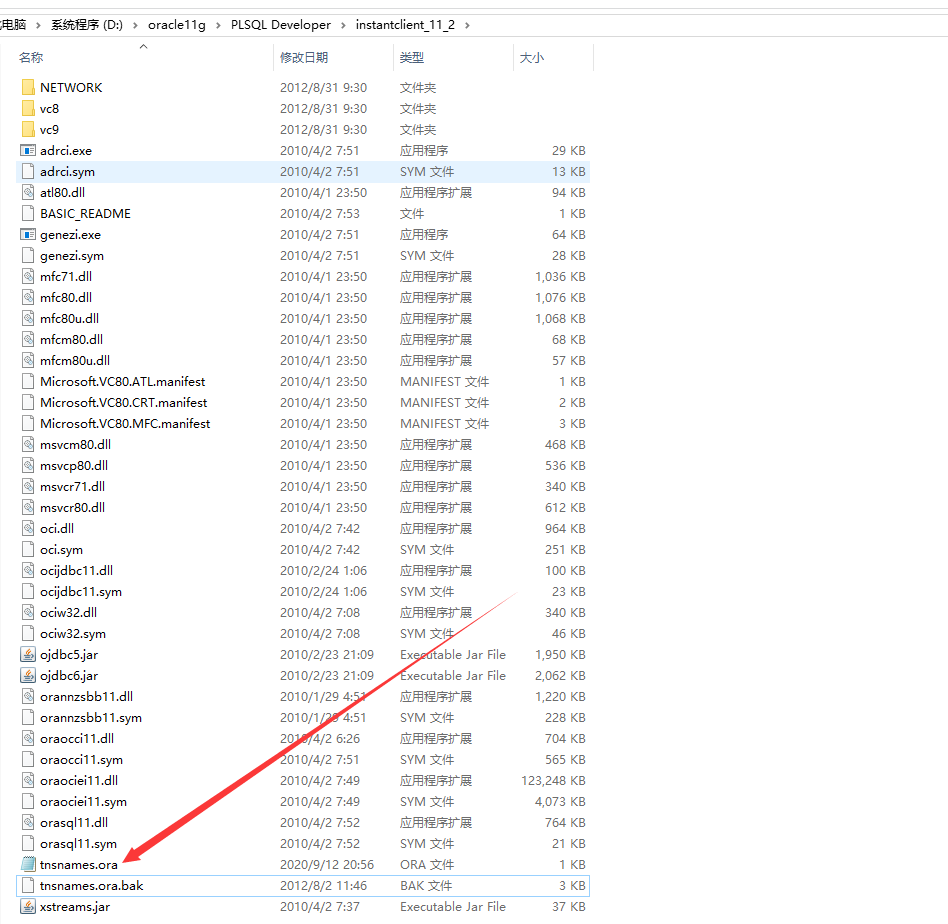
Task: Select the file name orasql11.sym
Action: (x=79, y=844)
